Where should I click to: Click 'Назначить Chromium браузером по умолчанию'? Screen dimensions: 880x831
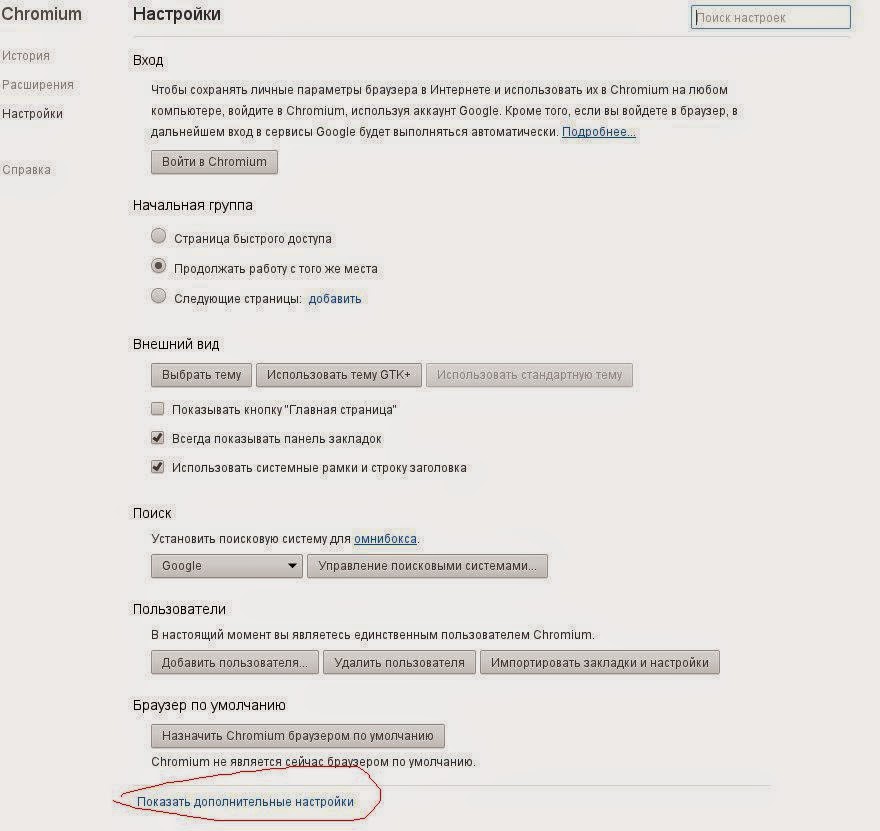[x=298, y=736]
